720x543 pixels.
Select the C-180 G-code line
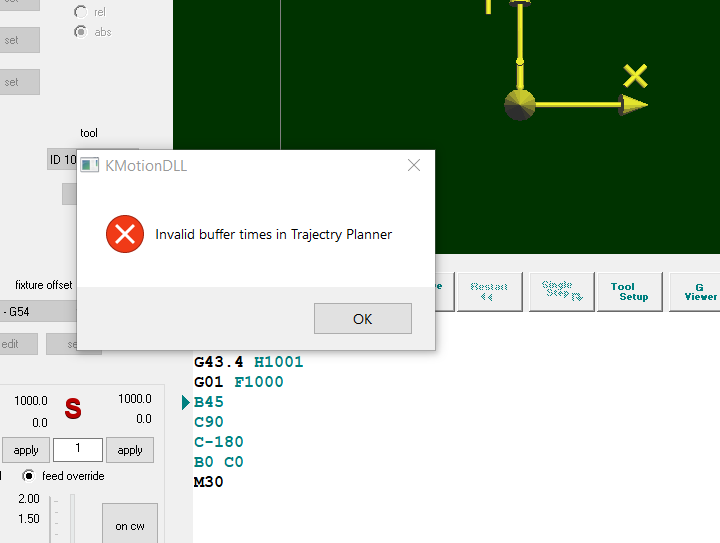point(218,442)
